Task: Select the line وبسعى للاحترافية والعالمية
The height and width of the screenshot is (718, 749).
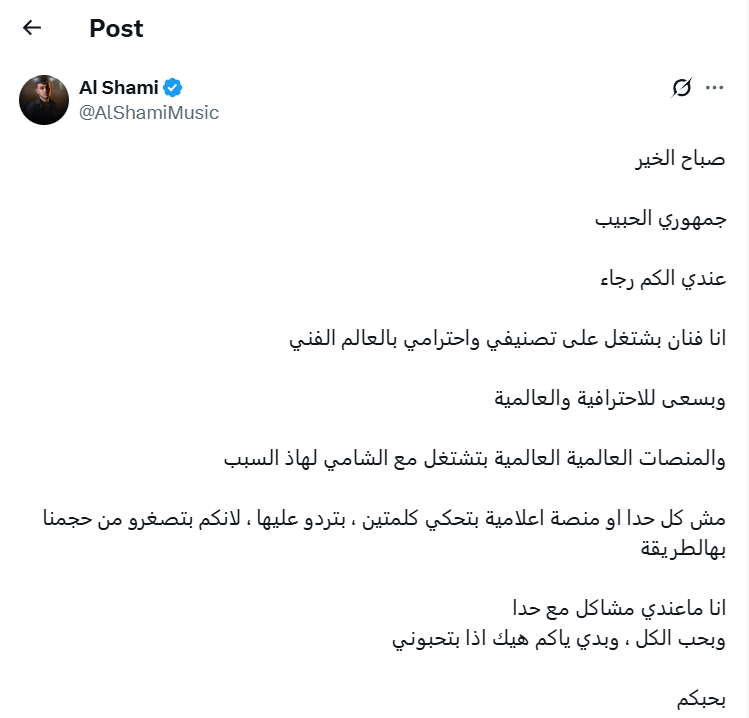Action: coord(610,399)
